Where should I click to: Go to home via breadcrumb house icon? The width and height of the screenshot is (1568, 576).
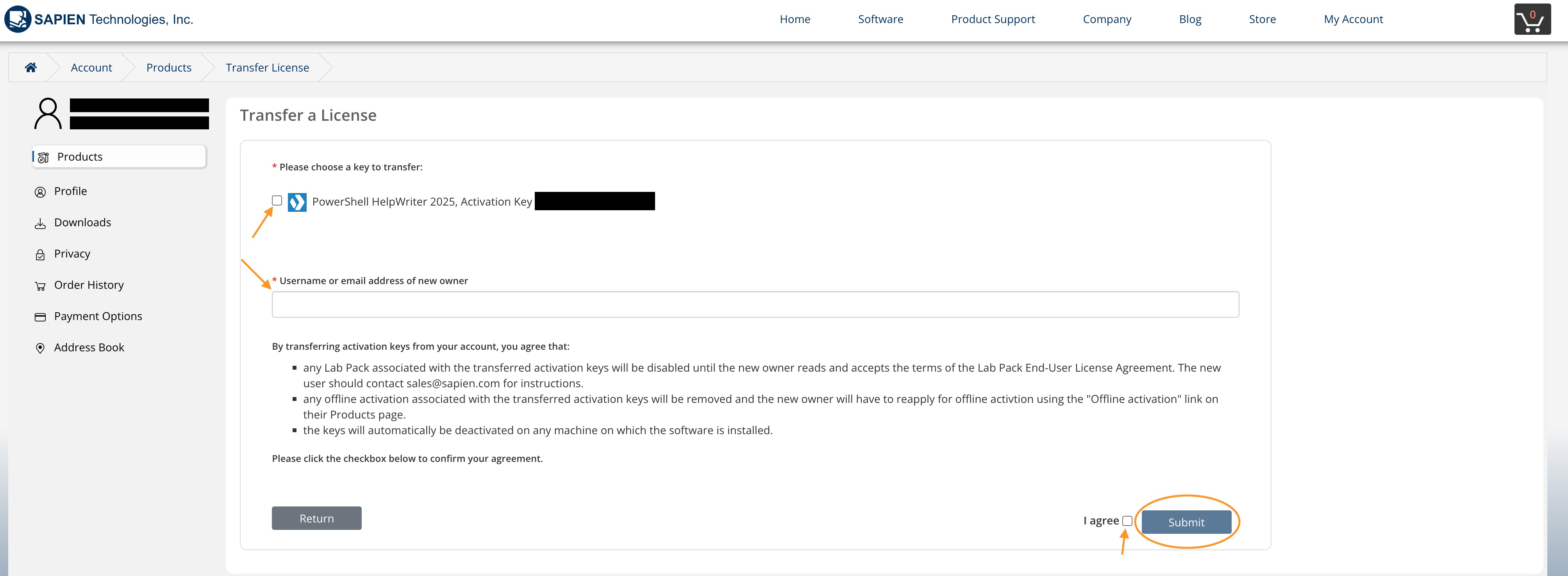point(30,67)
